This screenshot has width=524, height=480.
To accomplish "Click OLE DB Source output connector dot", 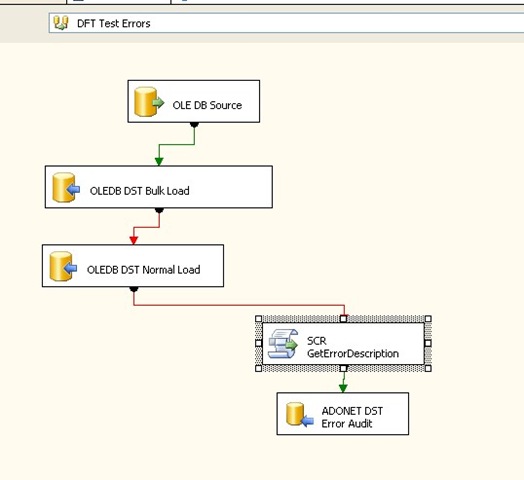I will [x=194, y=125].
